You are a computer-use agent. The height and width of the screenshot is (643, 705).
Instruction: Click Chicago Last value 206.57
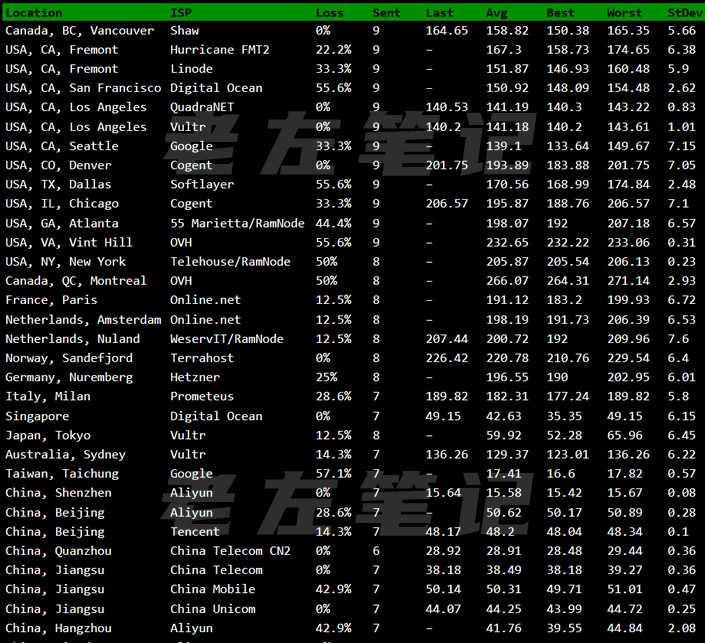coord(447,204)
